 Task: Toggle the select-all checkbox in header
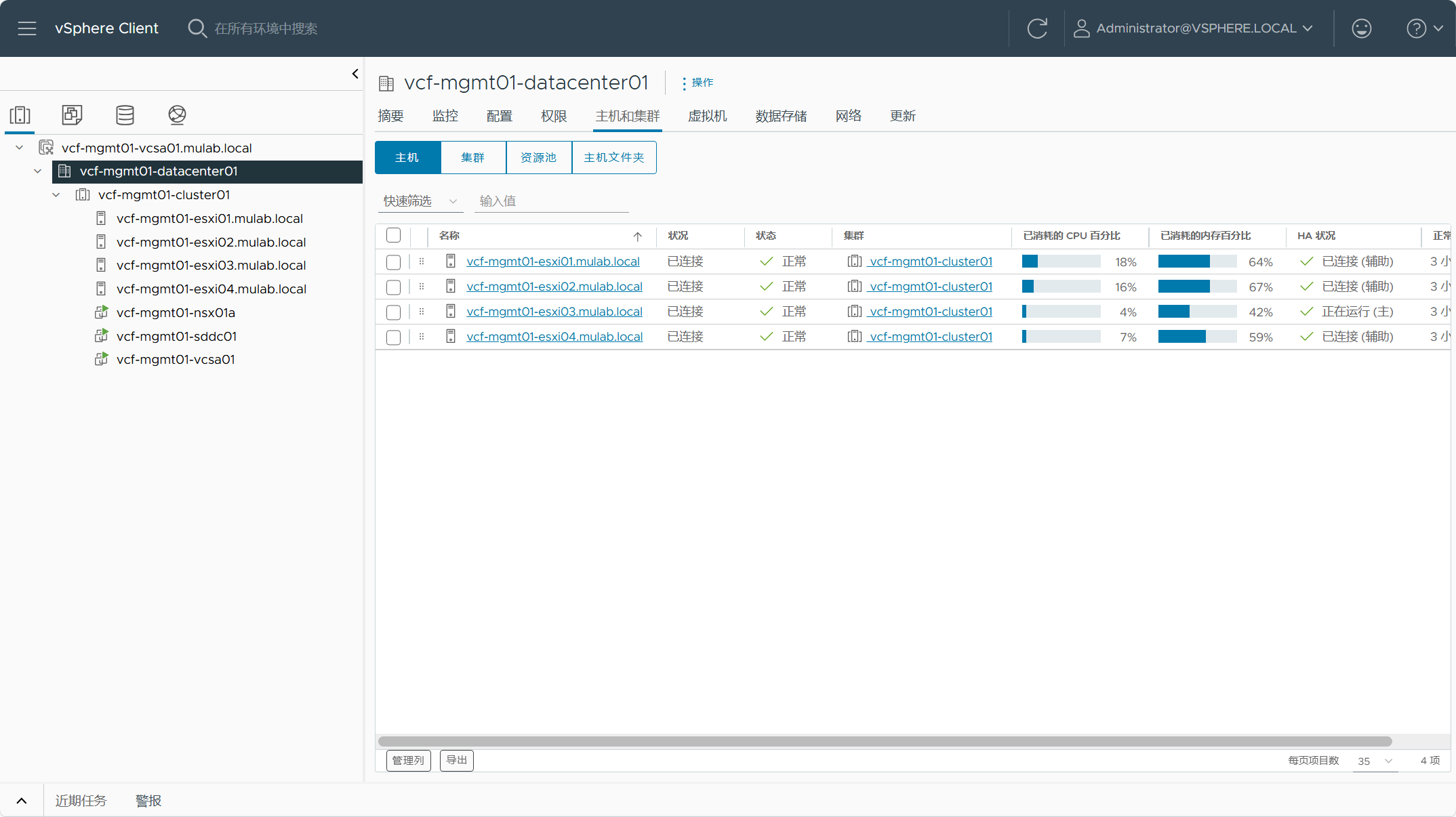click(394, 234)
